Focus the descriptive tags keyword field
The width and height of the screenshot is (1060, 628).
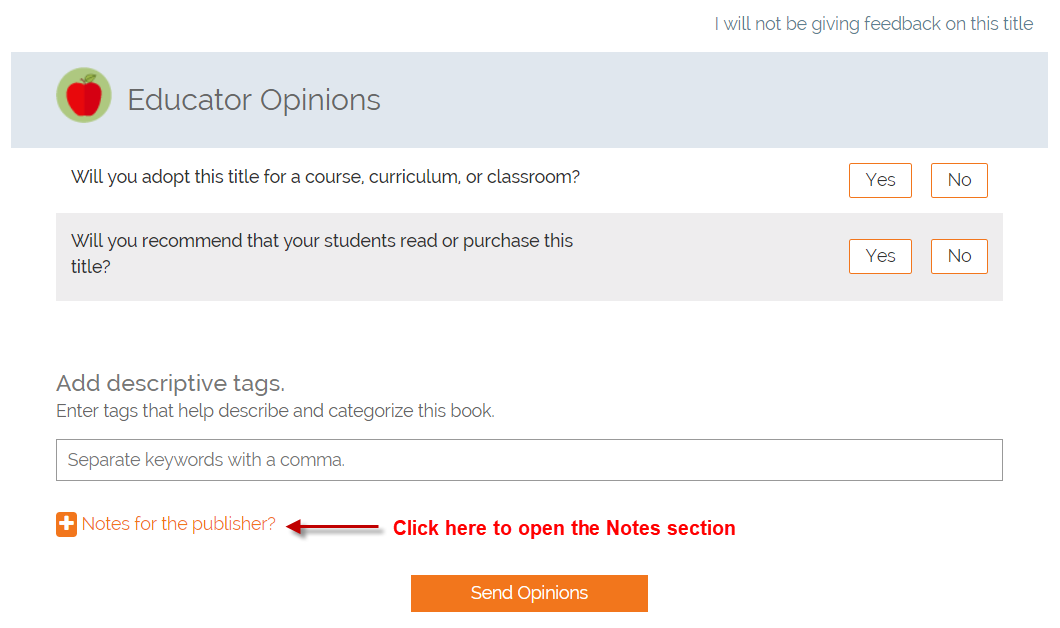529,460
